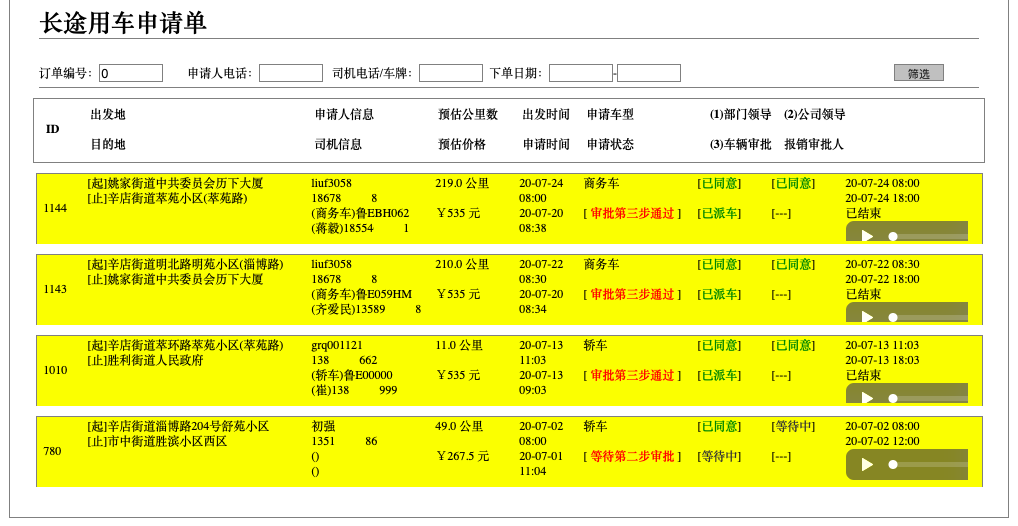Click 49.0 公里 distance value
Screen dimensions: 1018x526
459,427
